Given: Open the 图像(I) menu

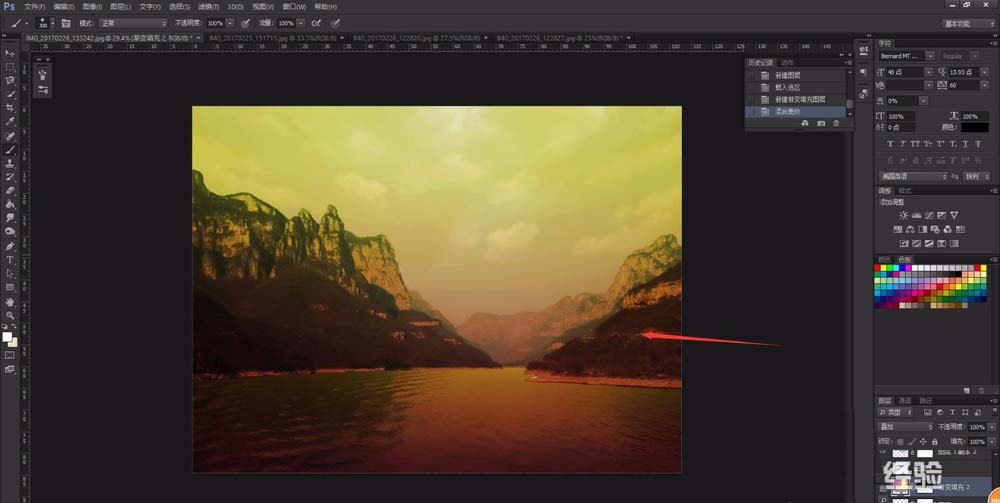Looking at the screenshot, I should click(x=92, y=6).
